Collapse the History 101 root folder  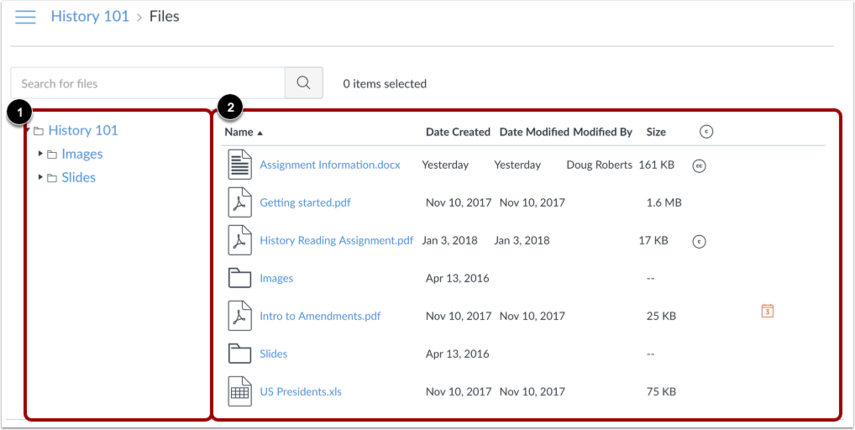tap(27, 130)
